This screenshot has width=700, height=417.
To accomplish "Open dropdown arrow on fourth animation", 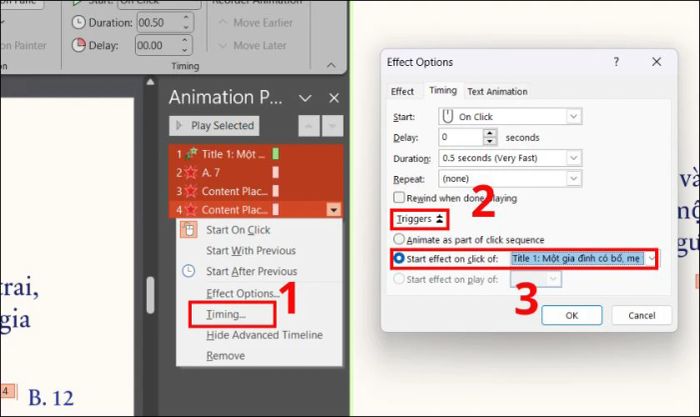I will coord(333,210).
